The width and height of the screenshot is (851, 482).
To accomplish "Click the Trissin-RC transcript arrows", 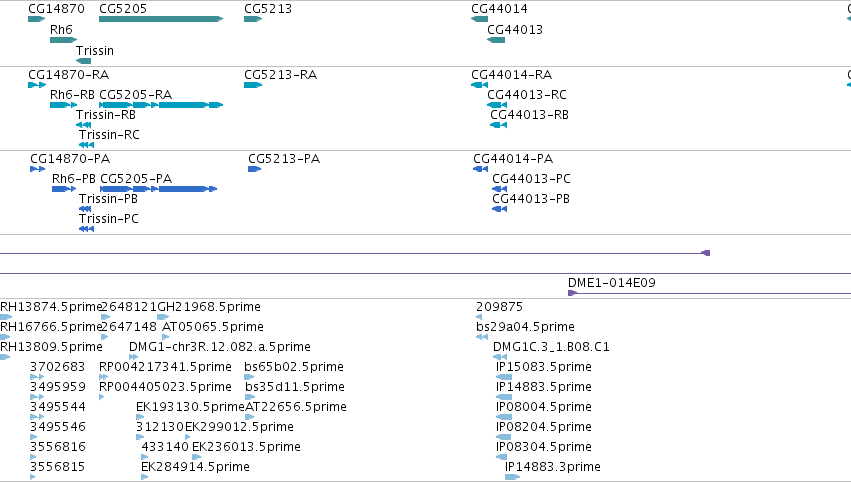I will tap(86, 145).
